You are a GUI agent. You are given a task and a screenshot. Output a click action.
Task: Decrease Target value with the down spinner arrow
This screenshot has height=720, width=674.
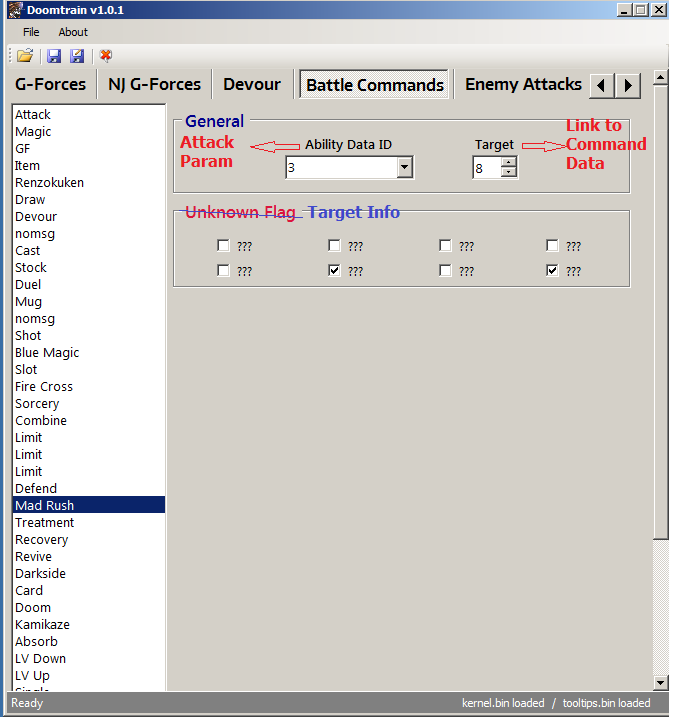click(509, 172)
